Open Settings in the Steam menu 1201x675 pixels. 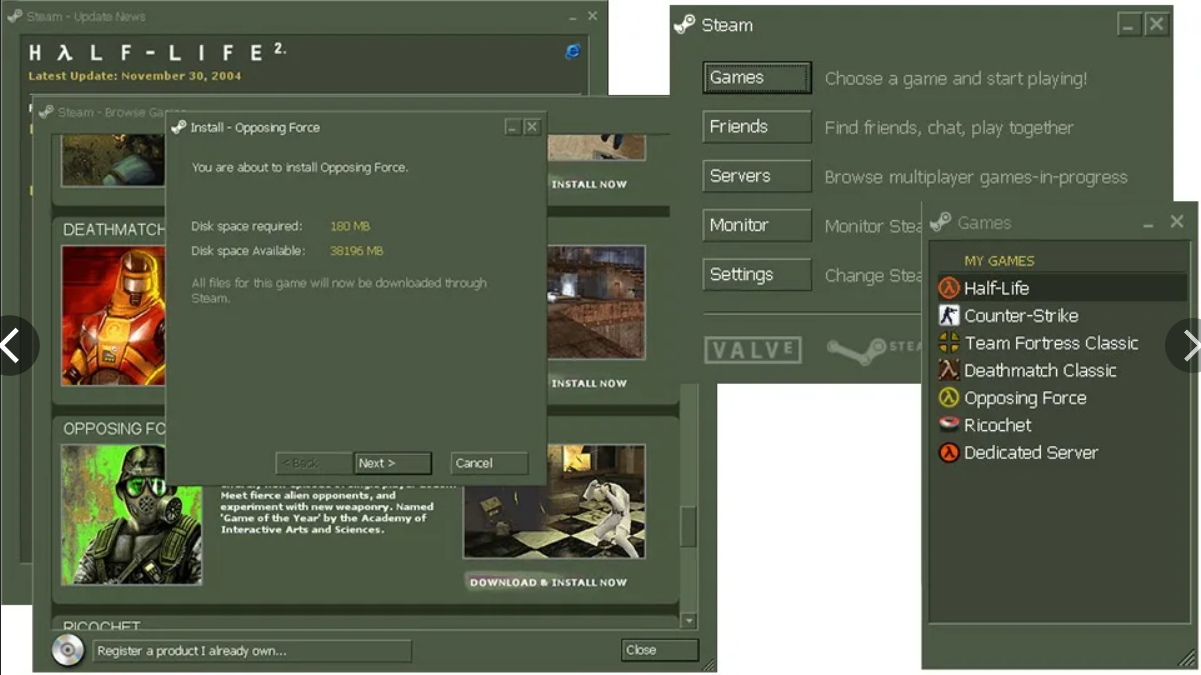point(757,274)
